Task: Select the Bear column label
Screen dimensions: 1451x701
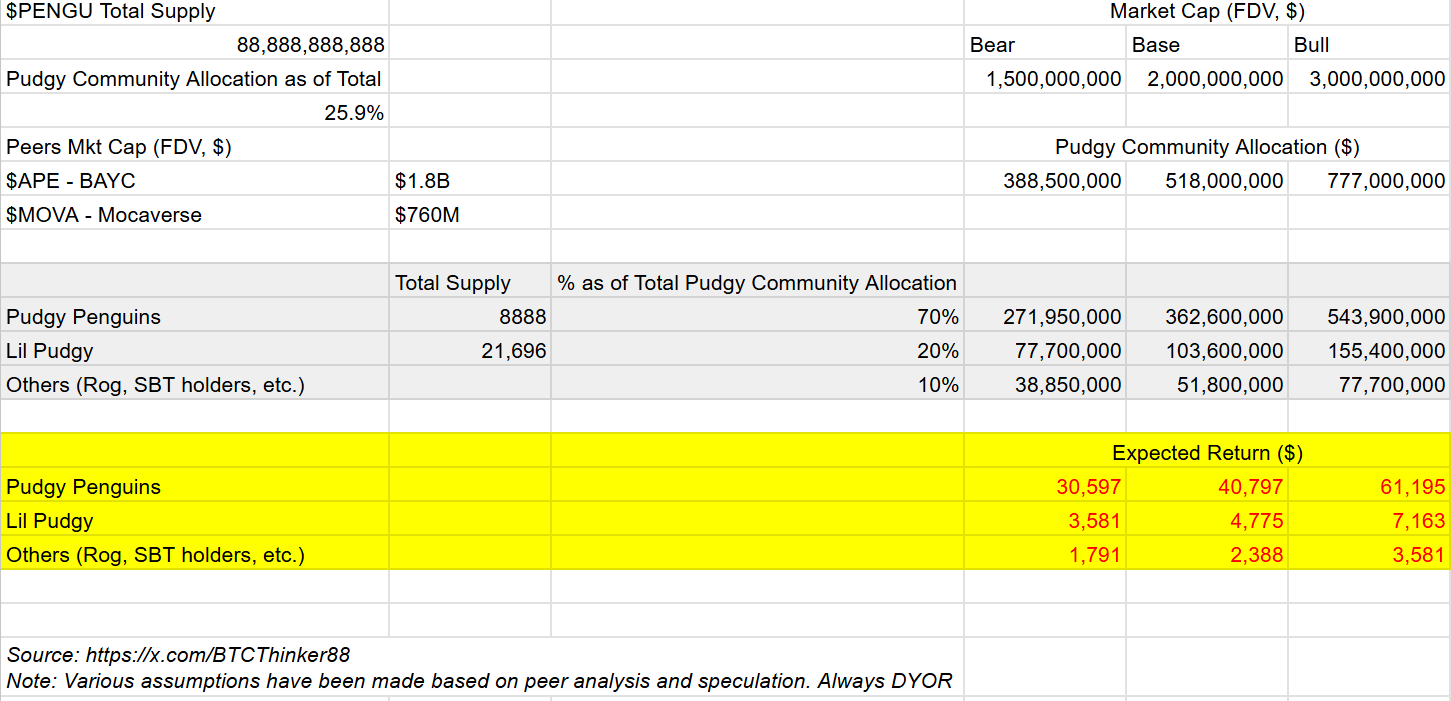Action: 992,45
